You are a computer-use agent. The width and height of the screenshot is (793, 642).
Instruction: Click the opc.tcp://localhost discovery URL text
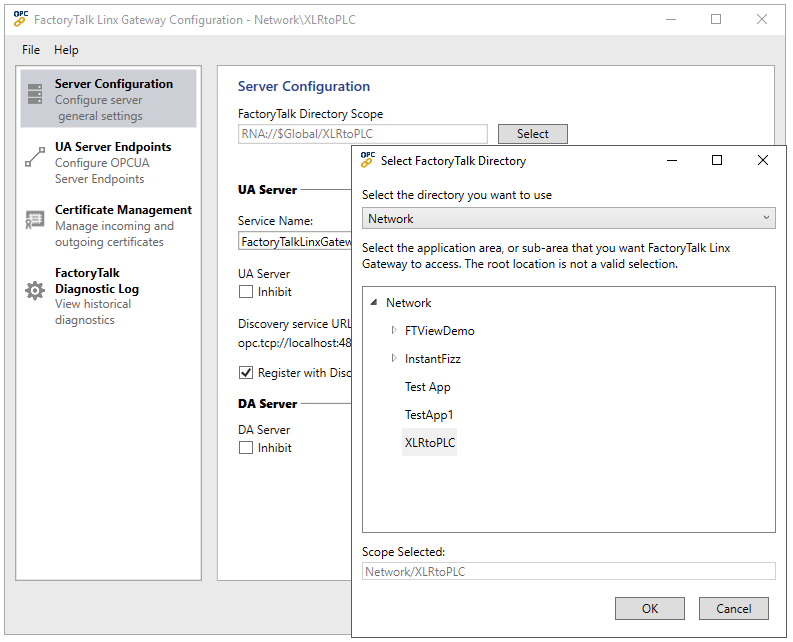294,343
